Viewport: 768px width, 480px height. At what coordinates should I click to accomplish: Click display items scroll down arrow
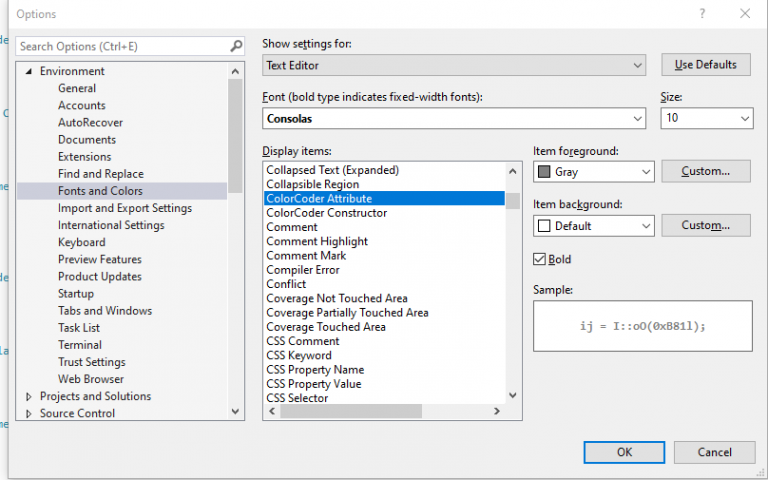pyautogui.click(x=513, y=395)
